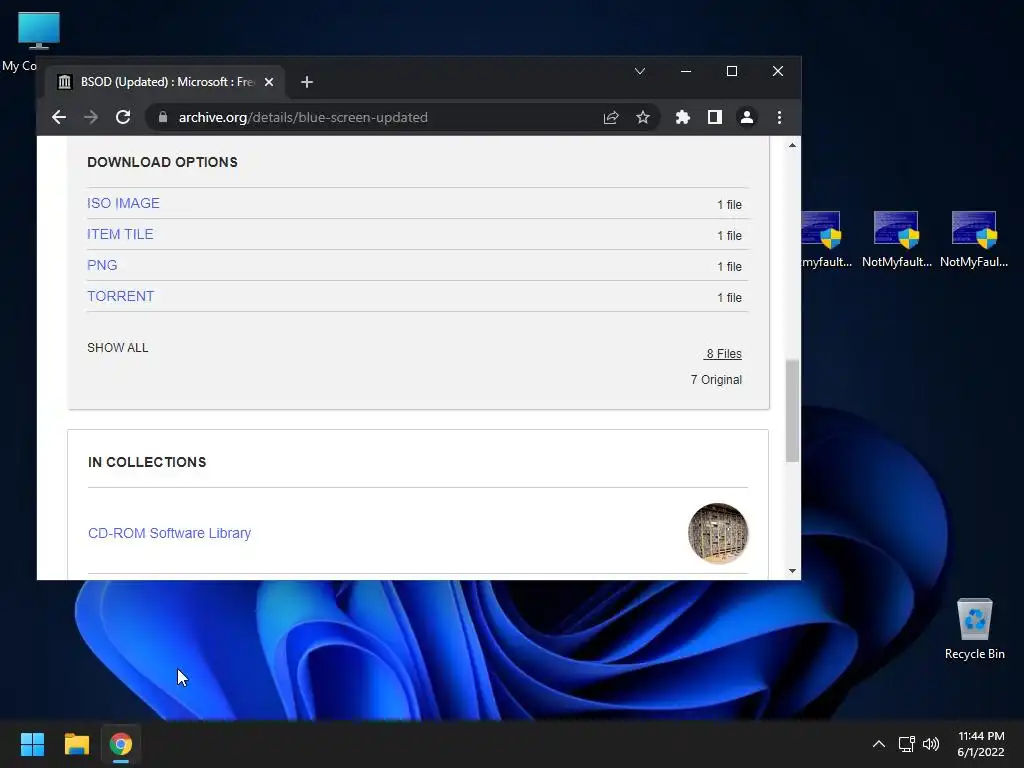Open Chrome side panel icon
The image size is (1024, 768).
[x=714, y=117]
